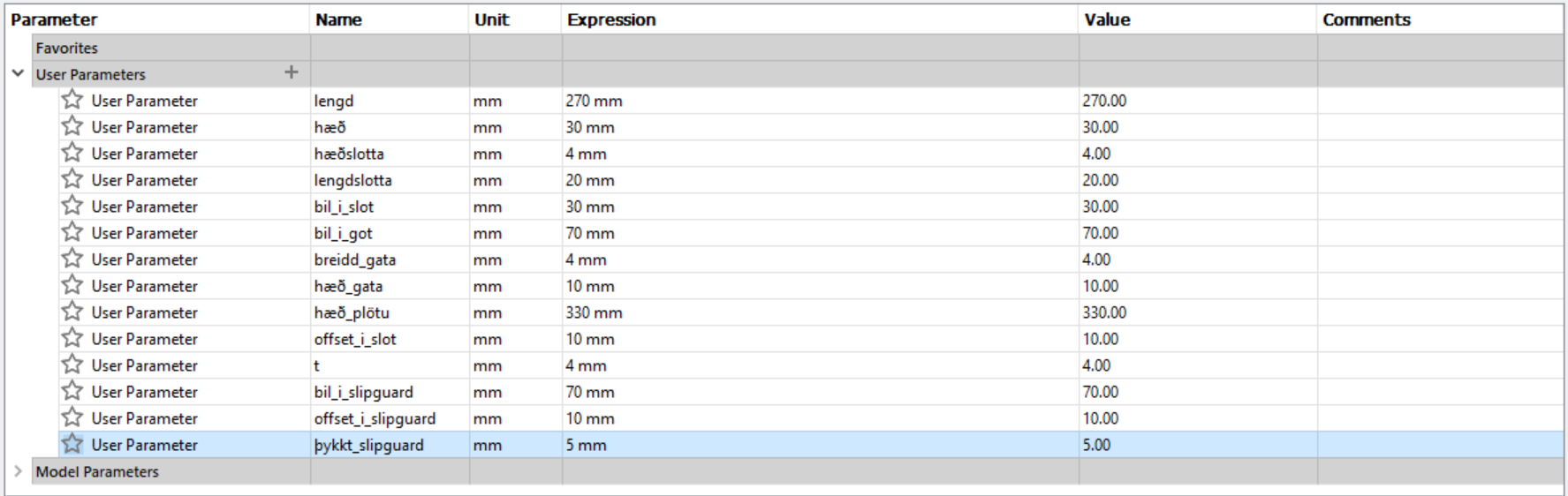Click the Expression column header
1568x496 pixels.
point(611,19)
